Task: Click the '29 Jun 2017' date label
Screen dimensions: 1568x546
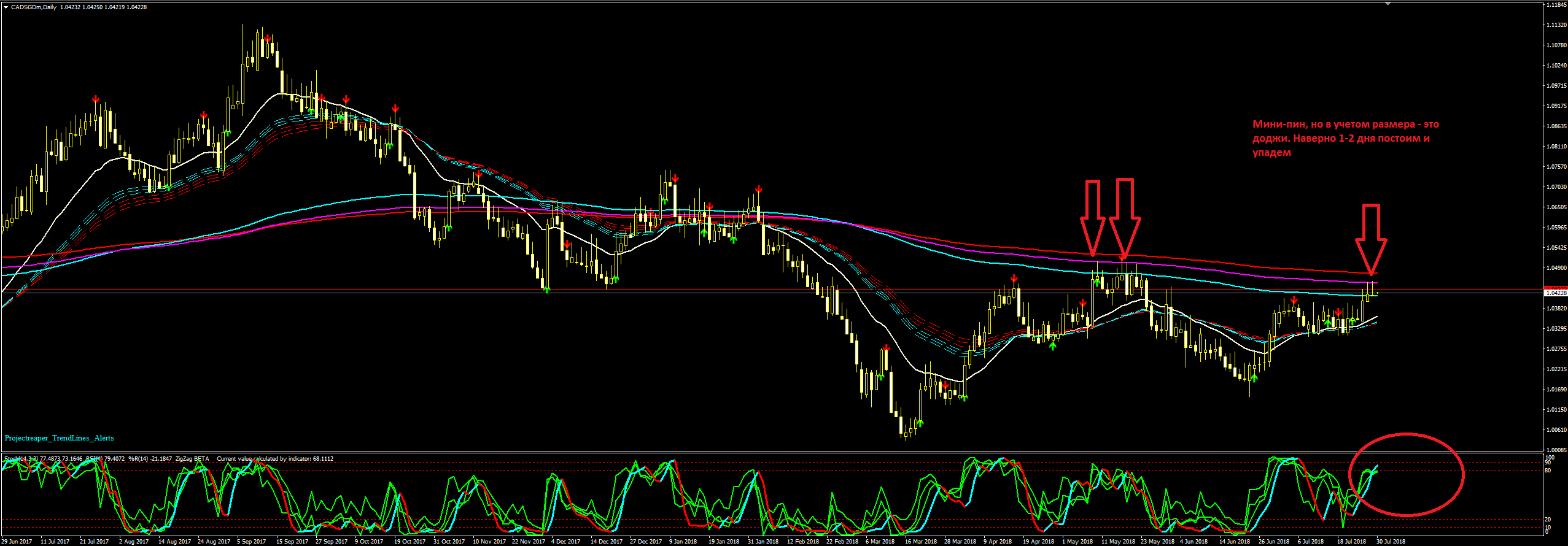Action: pyautogui.click(x=17, y=542)
